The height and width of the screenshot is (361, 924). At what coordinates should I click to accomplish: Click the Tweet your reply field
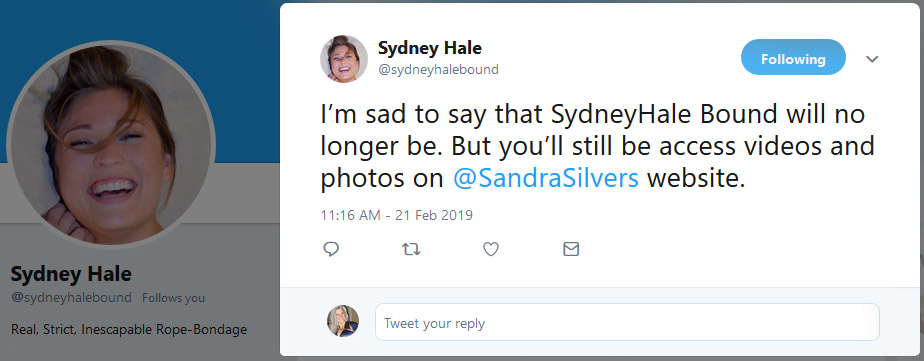pos(627,322)
